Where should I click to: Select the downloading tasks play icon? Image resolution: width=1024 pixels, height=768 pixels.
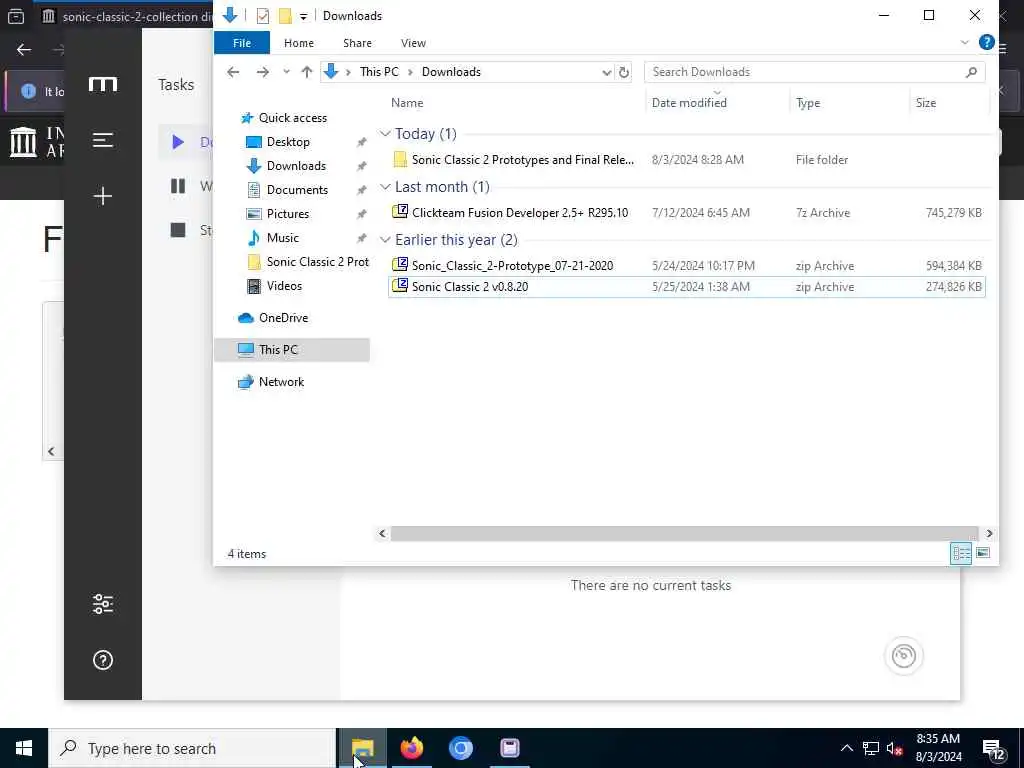pyautogui.click(x=178, y=142)
